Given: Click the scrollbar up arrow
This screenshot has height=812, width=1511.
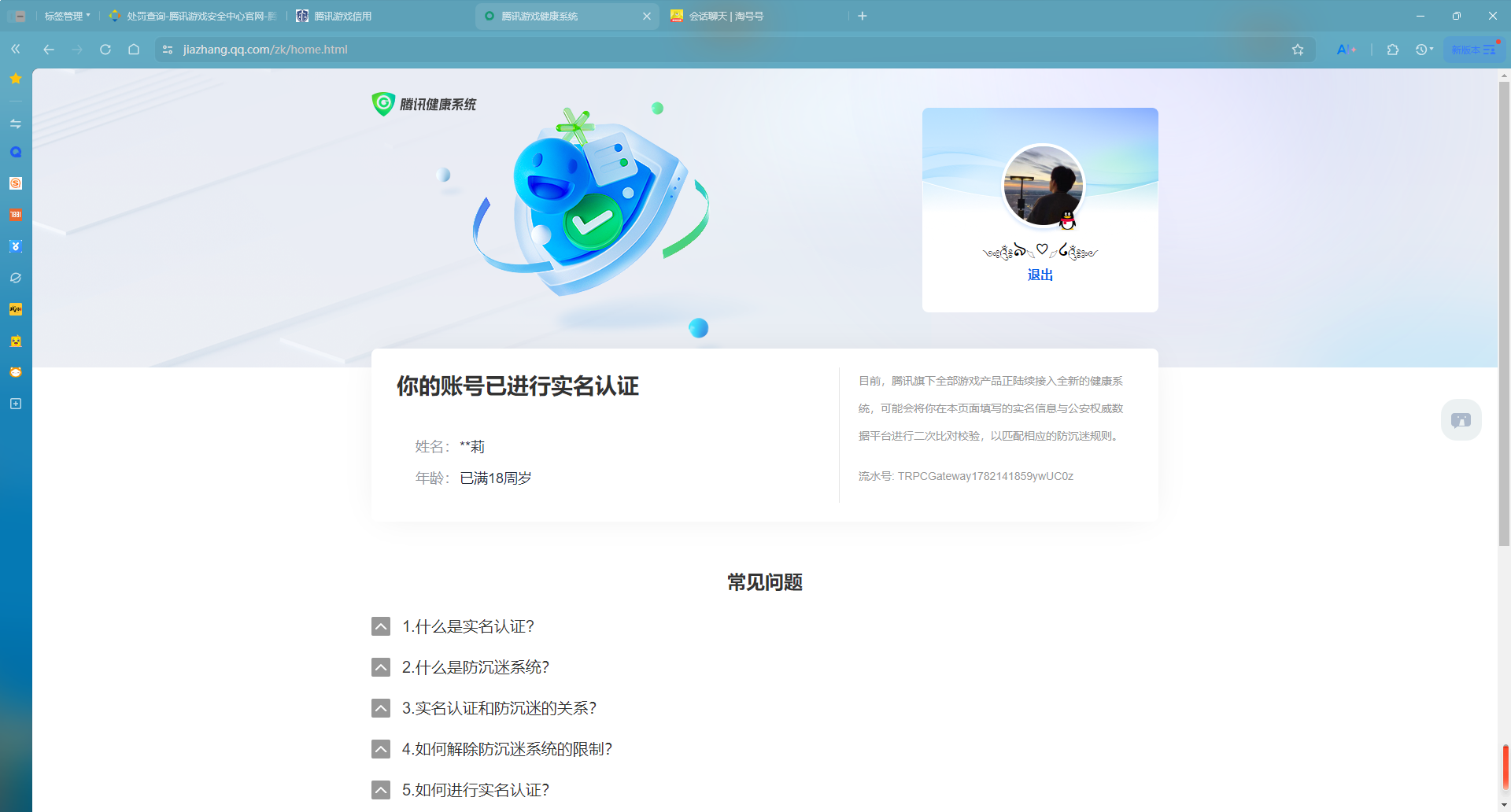Looking at the screenshot, I should (x=1504, y=76).
